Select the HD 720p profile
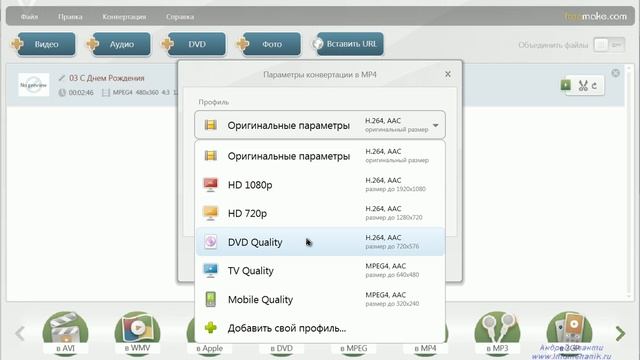 320,213
